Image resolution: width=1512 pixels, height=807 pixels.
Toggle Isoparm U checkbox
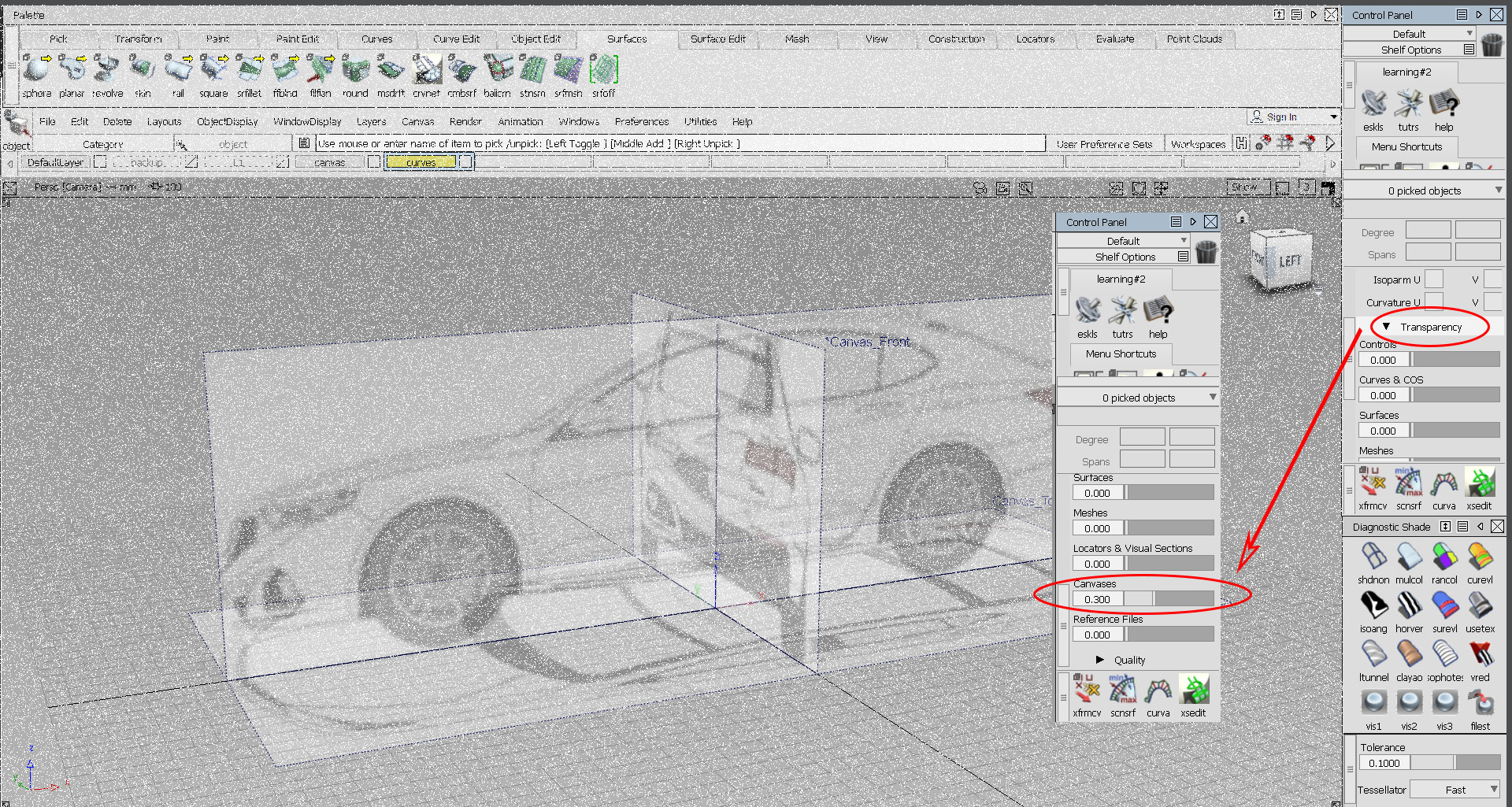click(x=1434, y=279)
